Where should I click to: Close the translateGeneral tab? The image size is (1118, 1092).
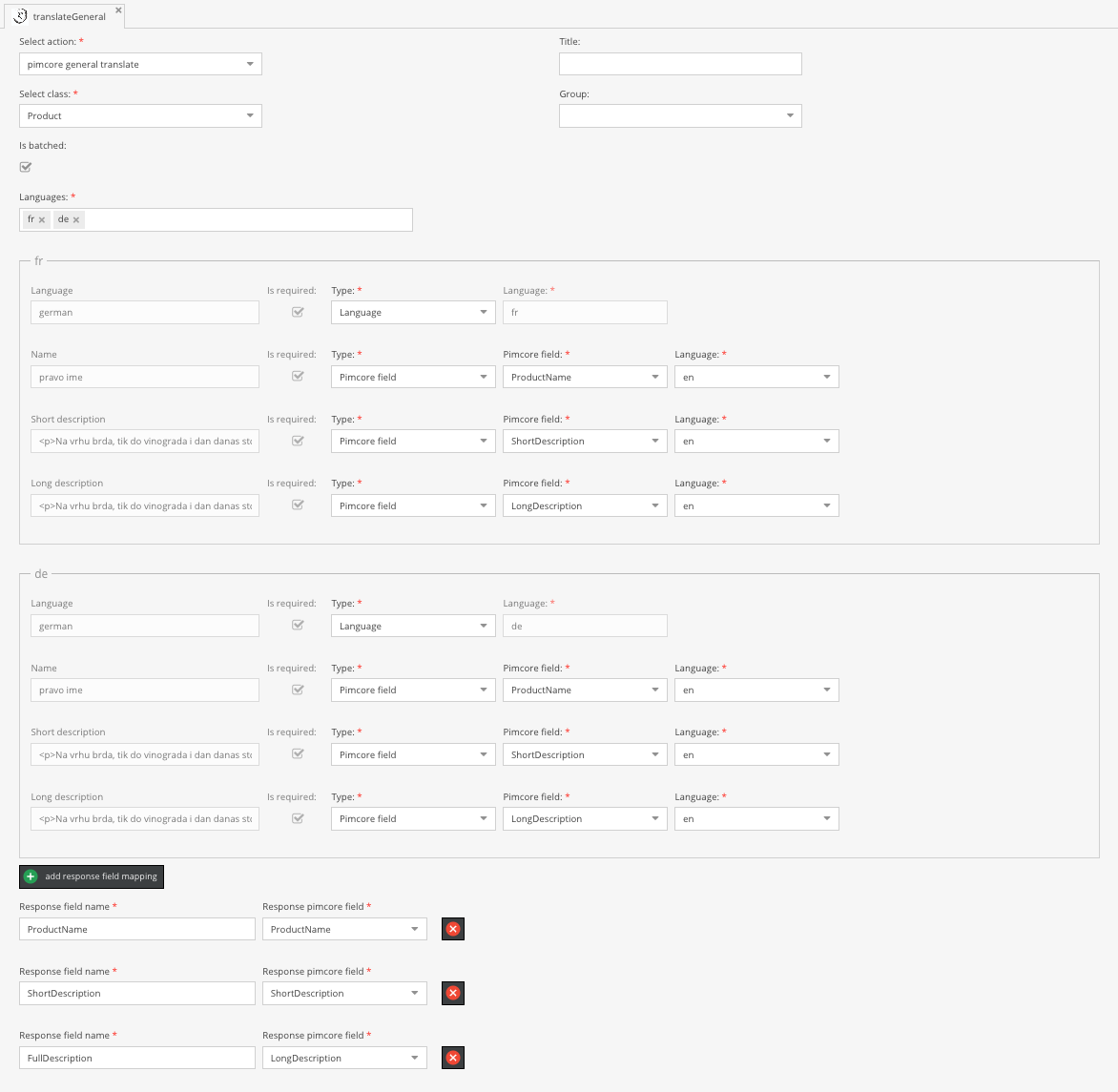(x=118, y=10)
